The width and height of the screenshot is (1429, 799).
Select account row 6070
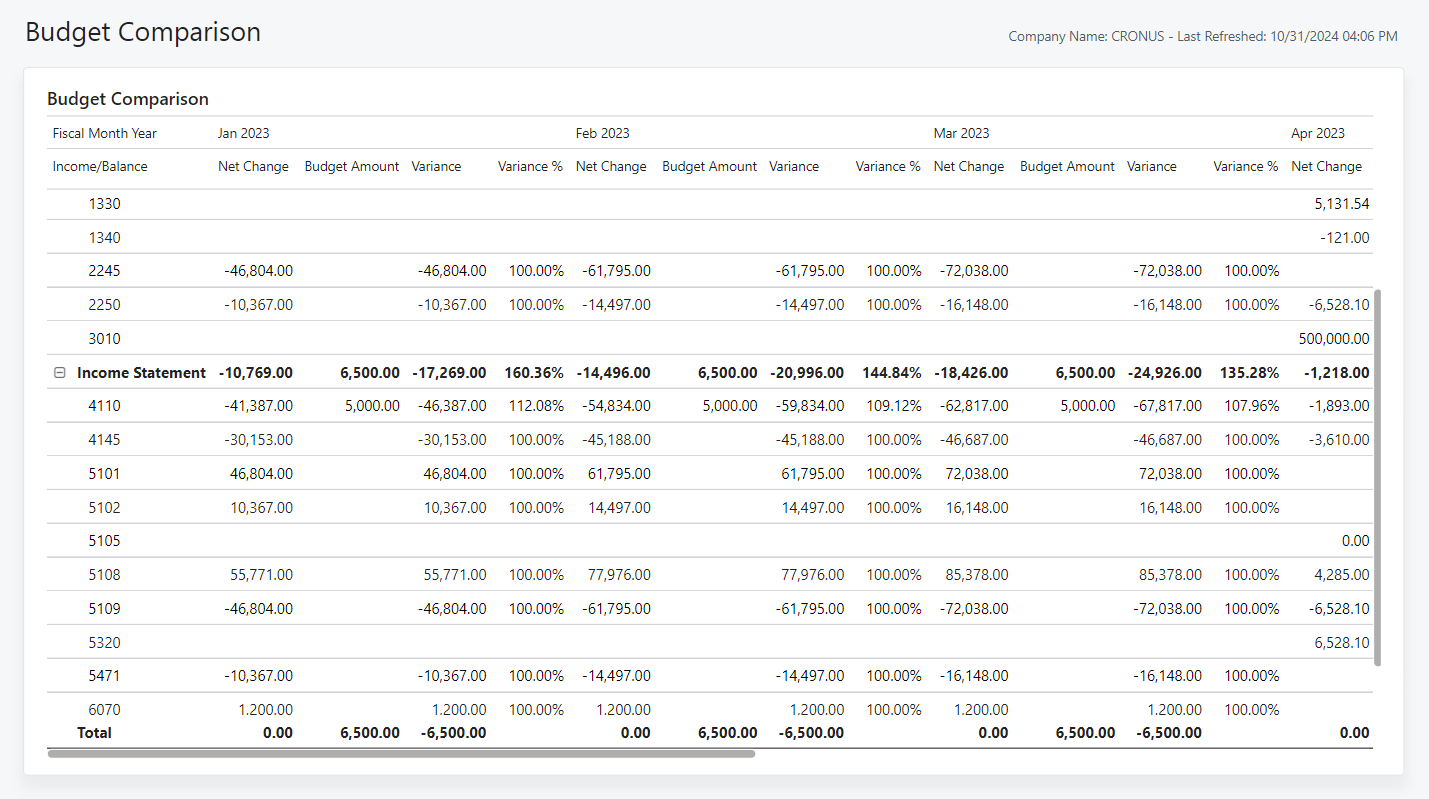102,709
